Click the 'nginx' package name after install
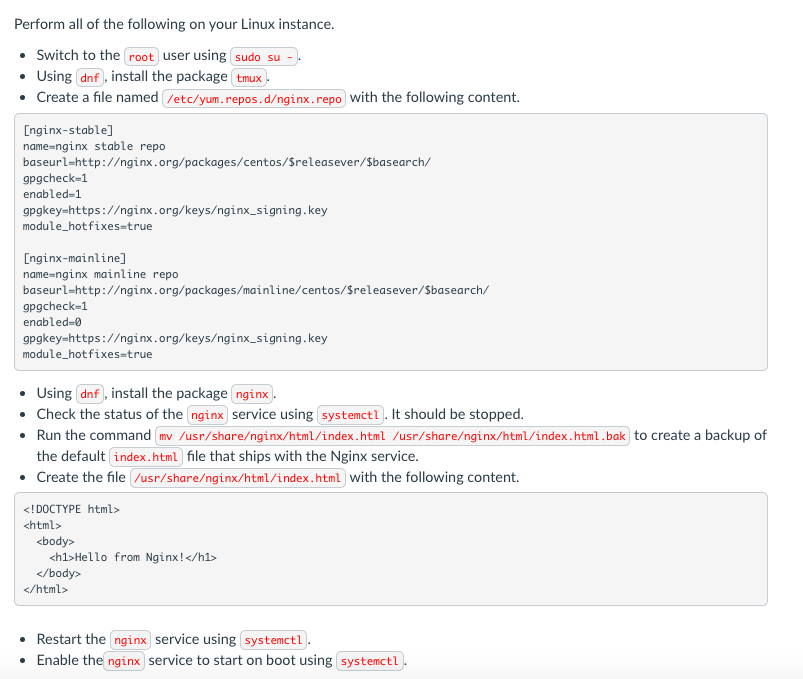The height and width of the screenshot is (679, 803). (x=252, y=394)
